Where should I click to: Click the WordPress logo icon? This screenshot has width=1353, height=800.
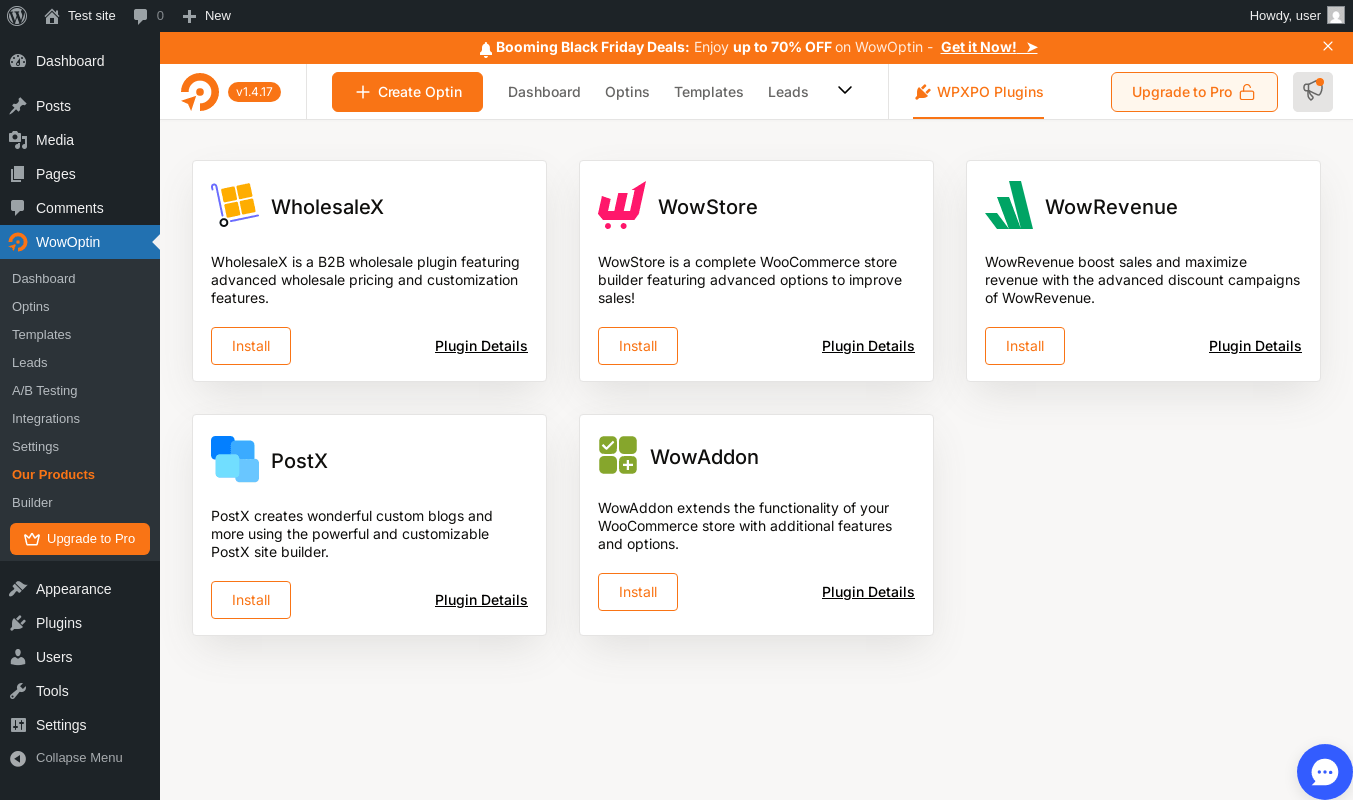coord(17,16)
